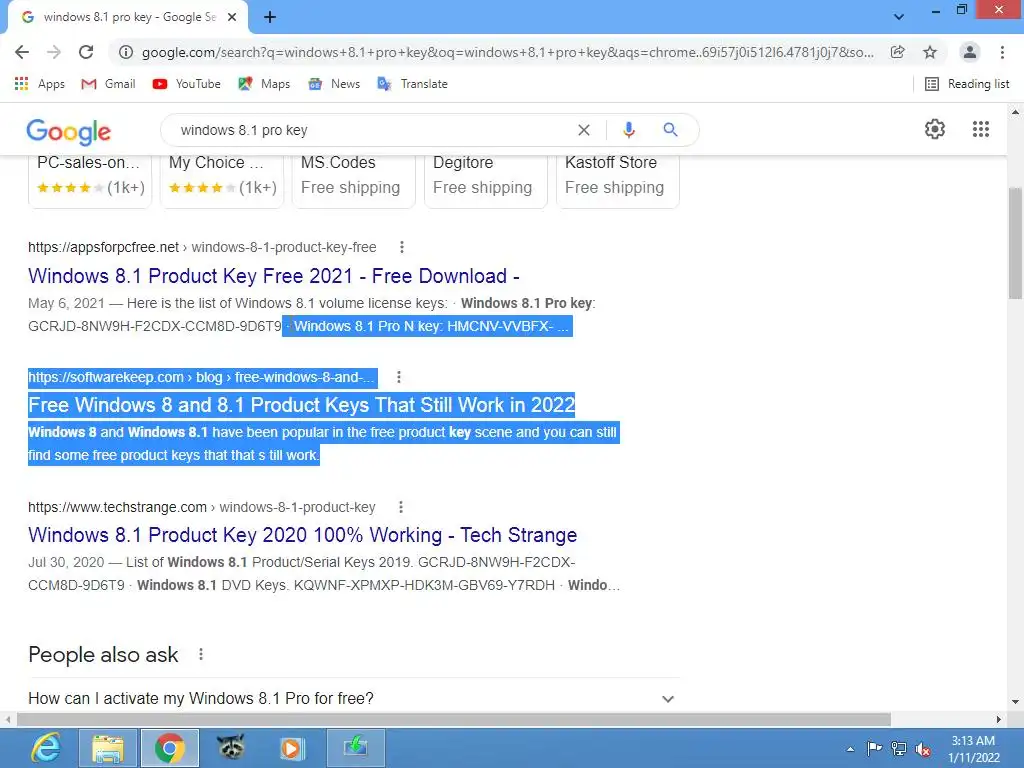The image size is (1024, 768).
Task: Open Apps bookmark shortcut
Action: 40,84
